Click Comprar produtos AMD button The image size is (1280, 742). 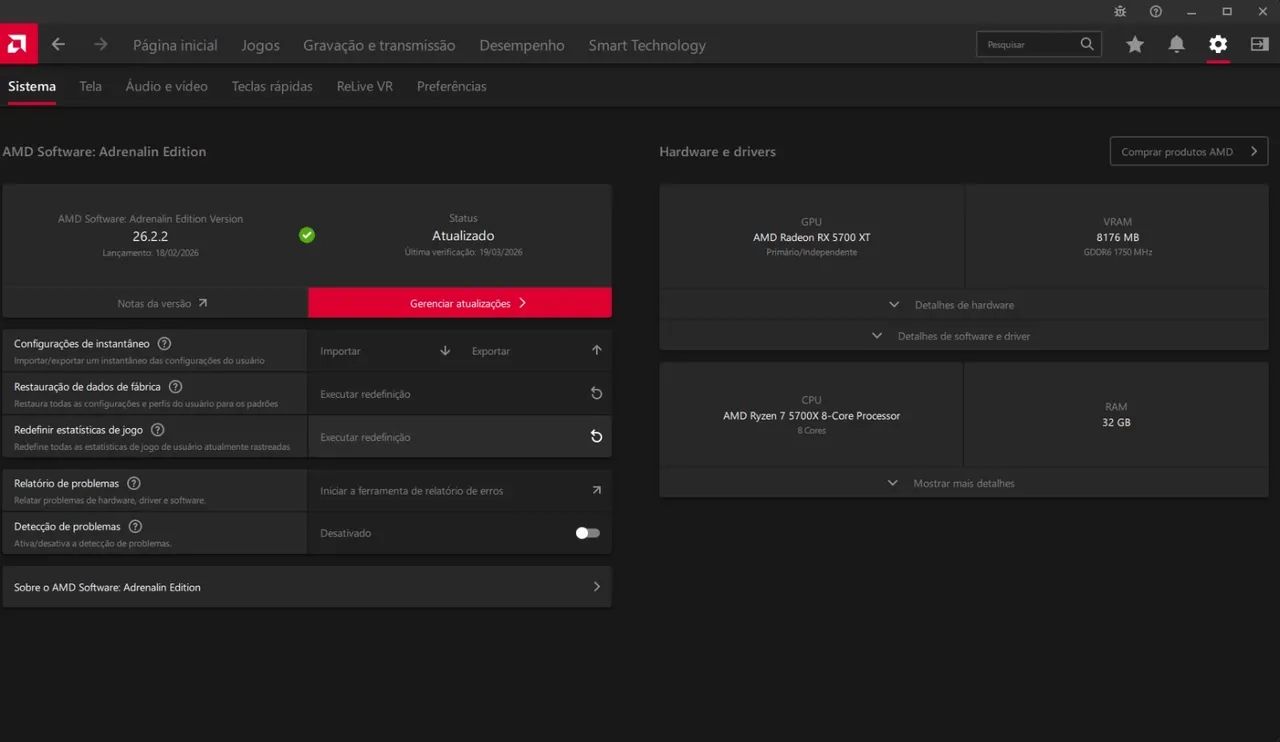(x=1189, y=152)
